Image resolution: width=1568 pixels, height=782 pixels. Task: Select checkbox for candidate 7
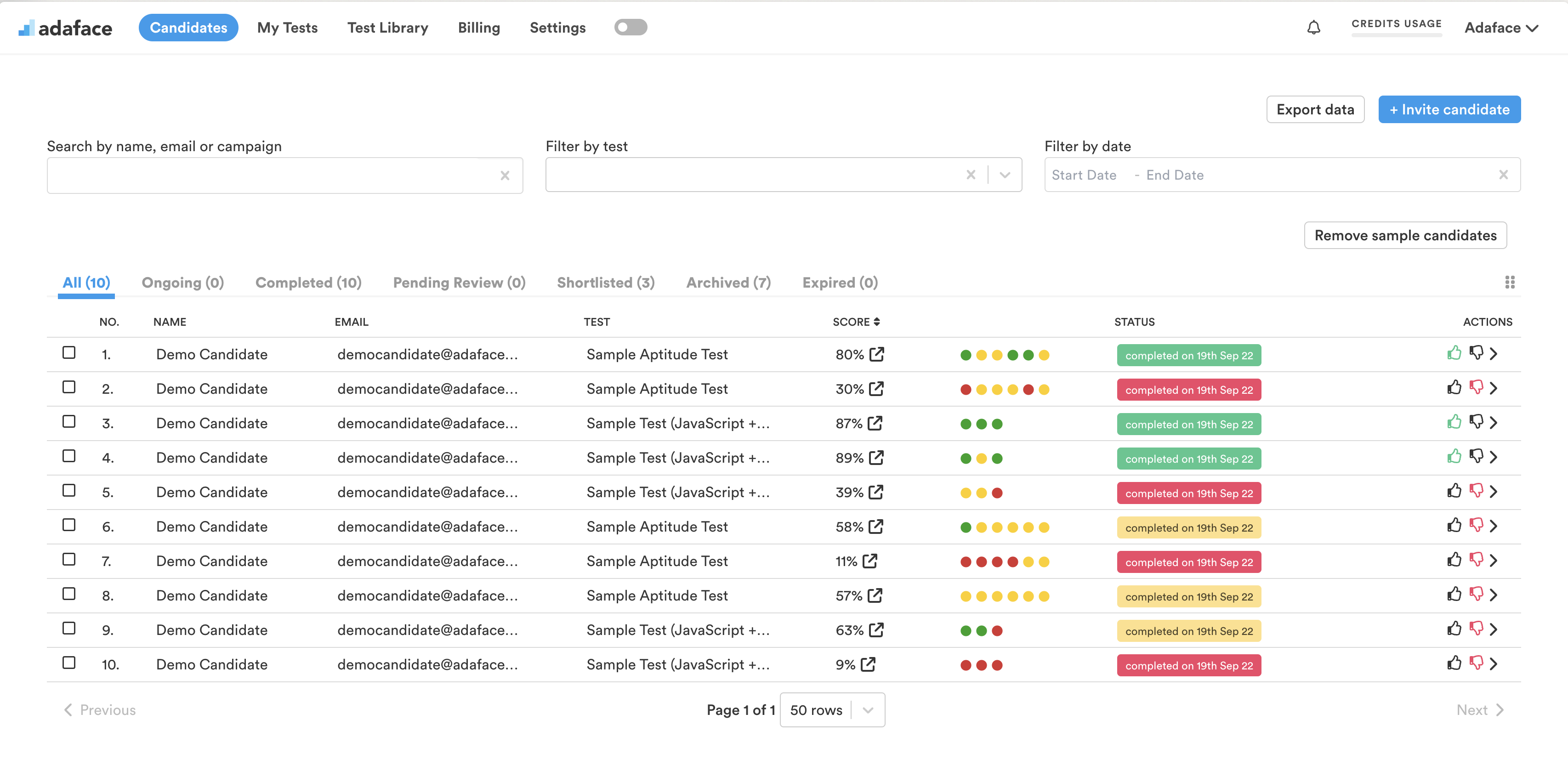tap(69, 560)
